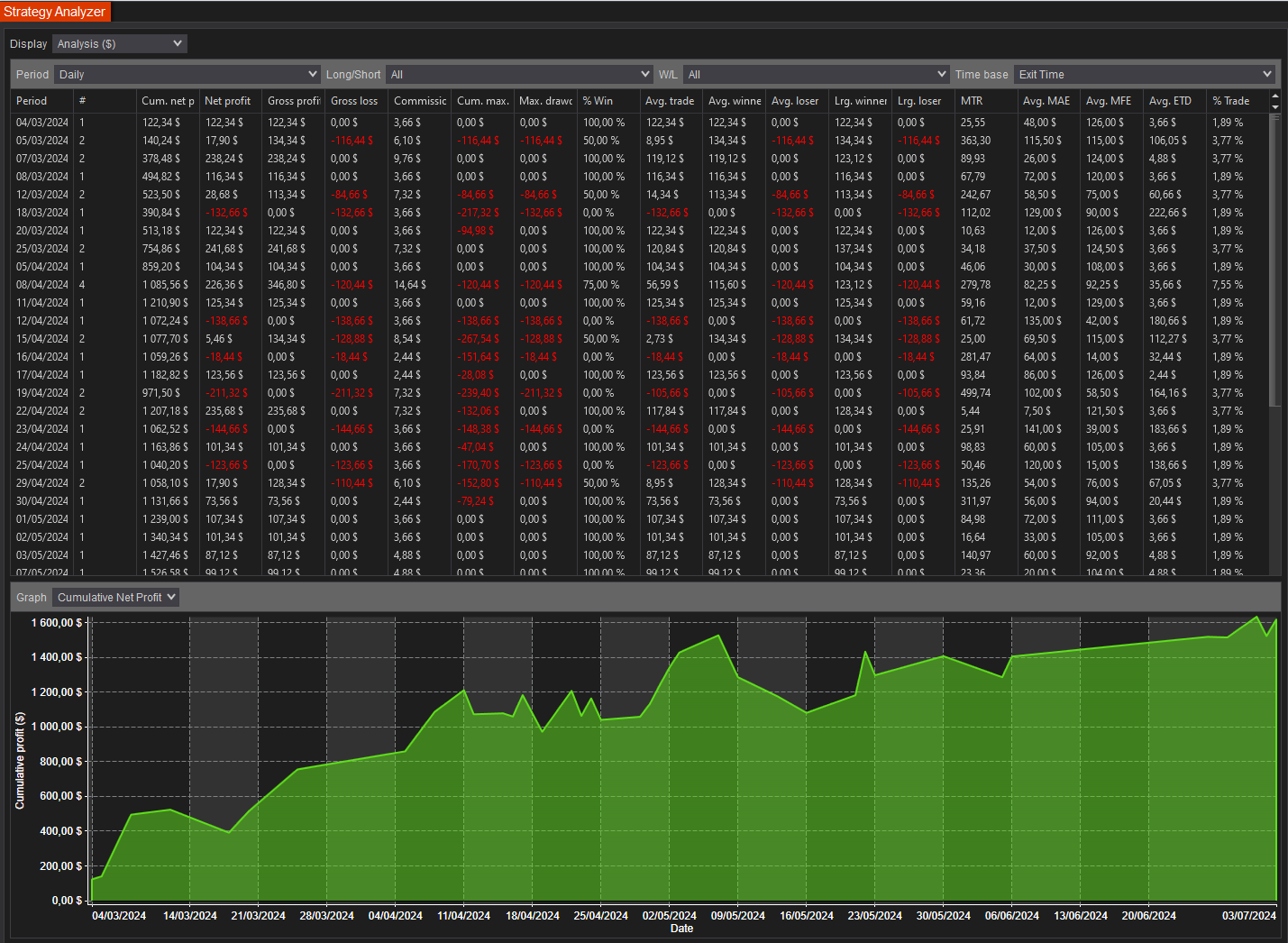Open the Long/Short All dropdown

(x=519, y=74)
